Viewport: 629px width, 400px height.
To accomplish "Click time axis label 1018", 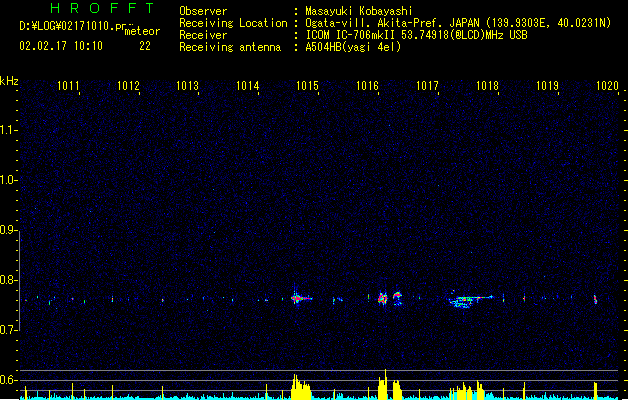I will coord(487,86).
